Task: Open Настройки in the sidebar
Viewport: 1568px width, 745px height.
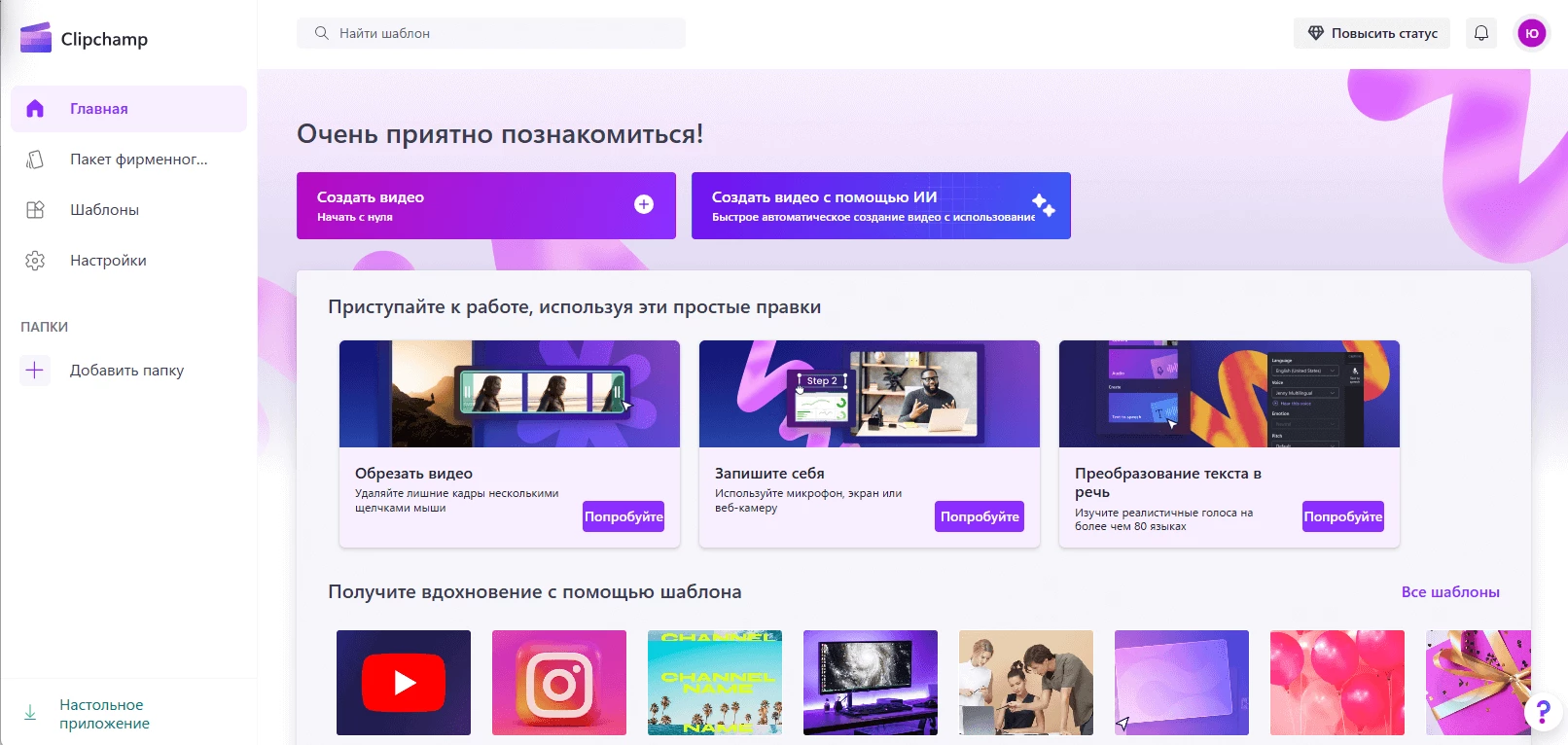Action: coord(128,261)
